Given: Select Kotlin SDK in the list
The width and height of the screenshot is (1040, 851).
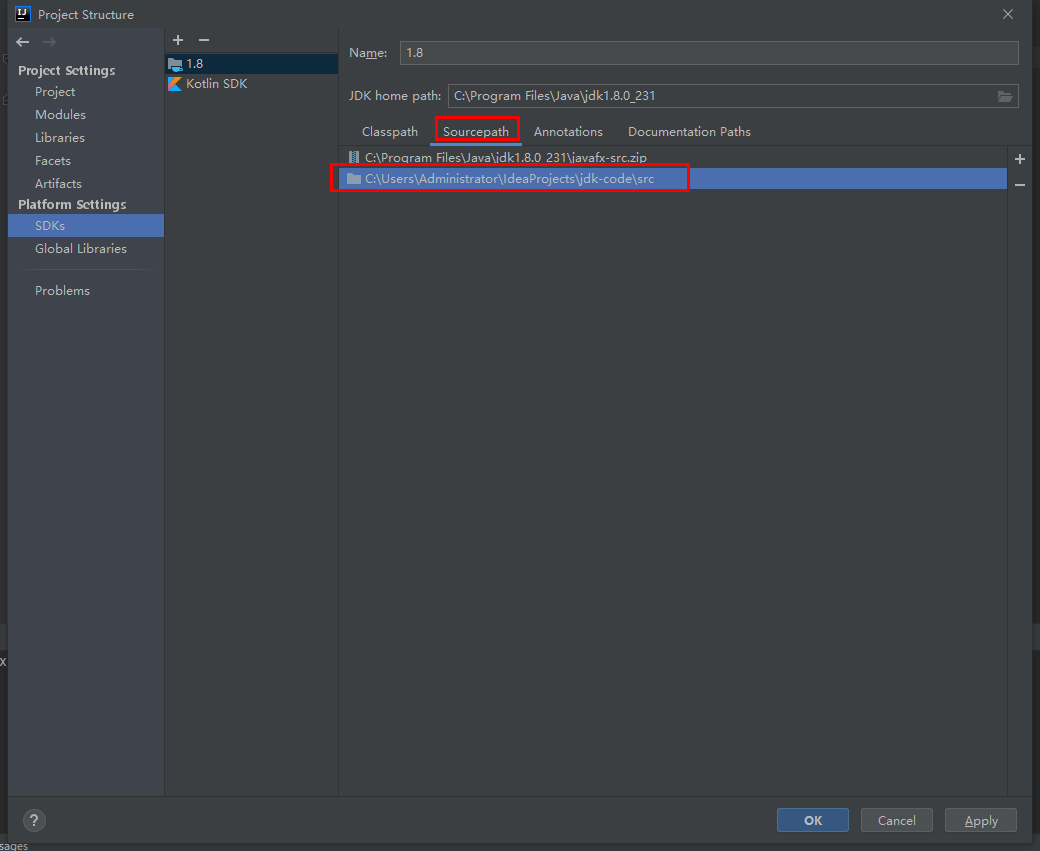Looking at the screenshot, I should 251,84.
